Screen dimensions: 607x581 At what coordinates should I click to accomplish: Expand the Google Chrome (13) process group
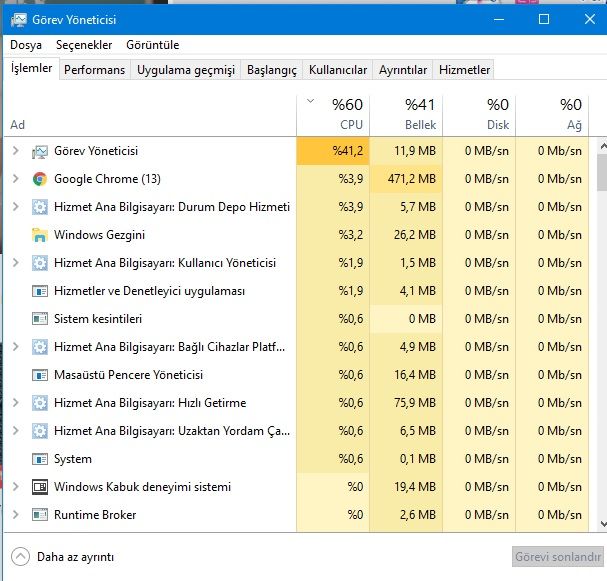click(15, 179)
